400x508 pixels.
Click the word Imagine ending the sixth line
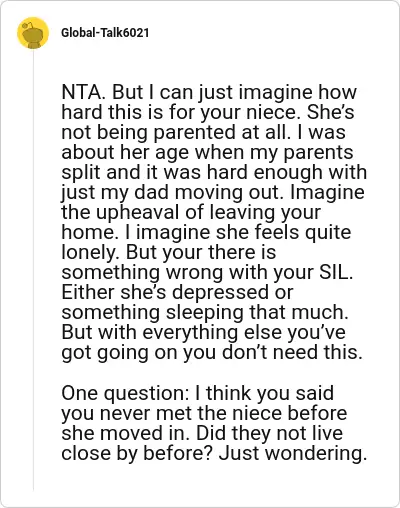coord(327,192)
